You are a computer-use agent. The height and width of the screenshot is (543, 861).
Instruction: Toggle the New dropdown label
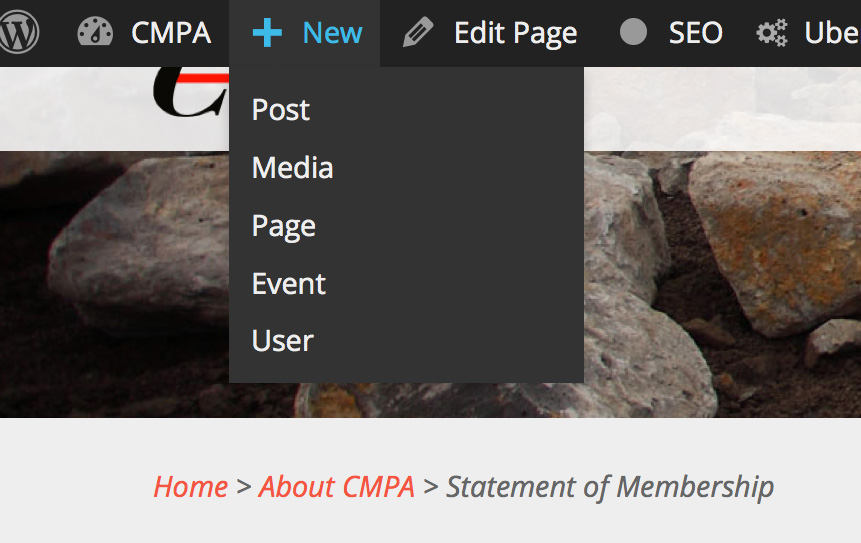pos(332,33)
